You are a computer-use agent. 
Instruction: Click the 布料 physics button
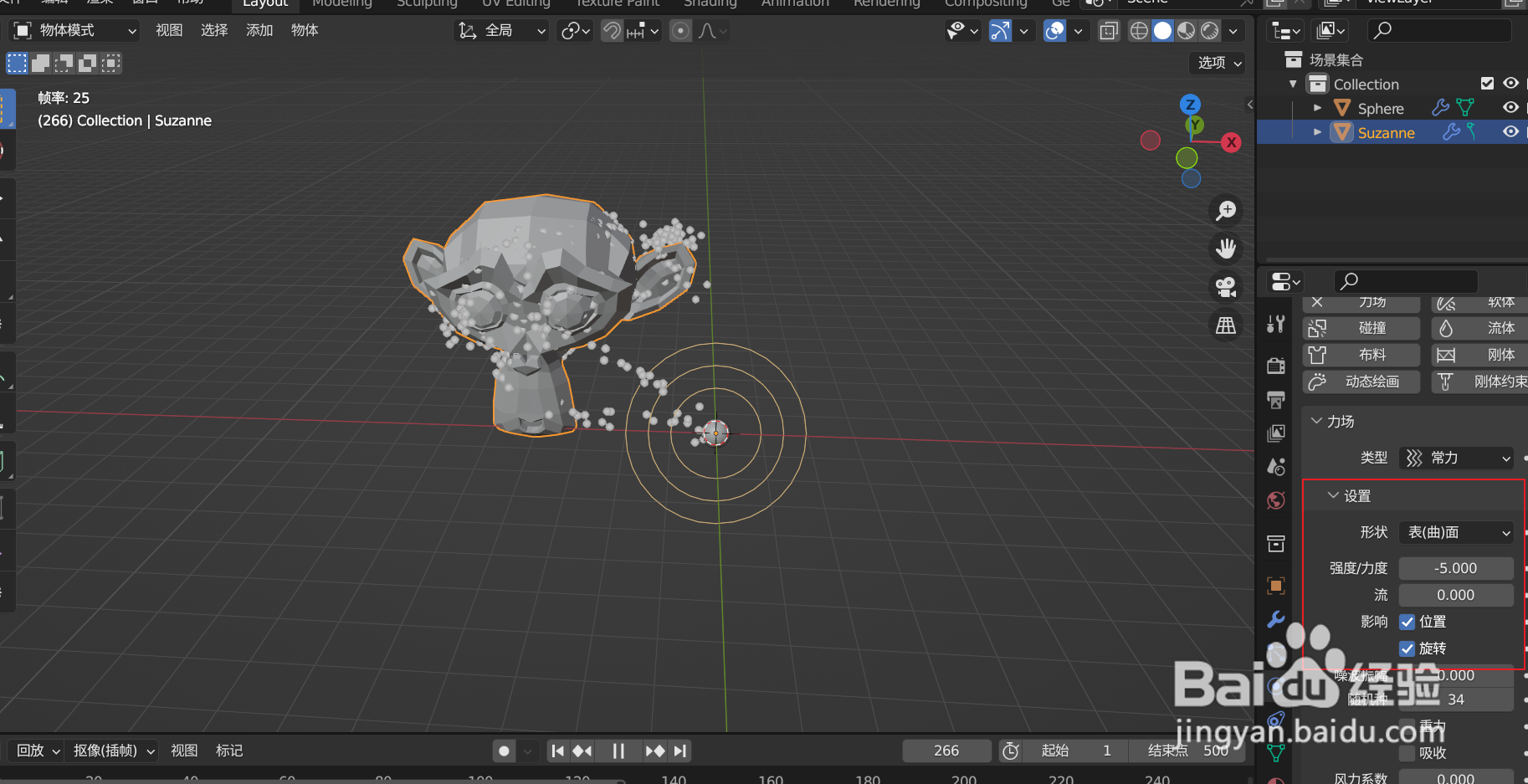coord(1361,355)
